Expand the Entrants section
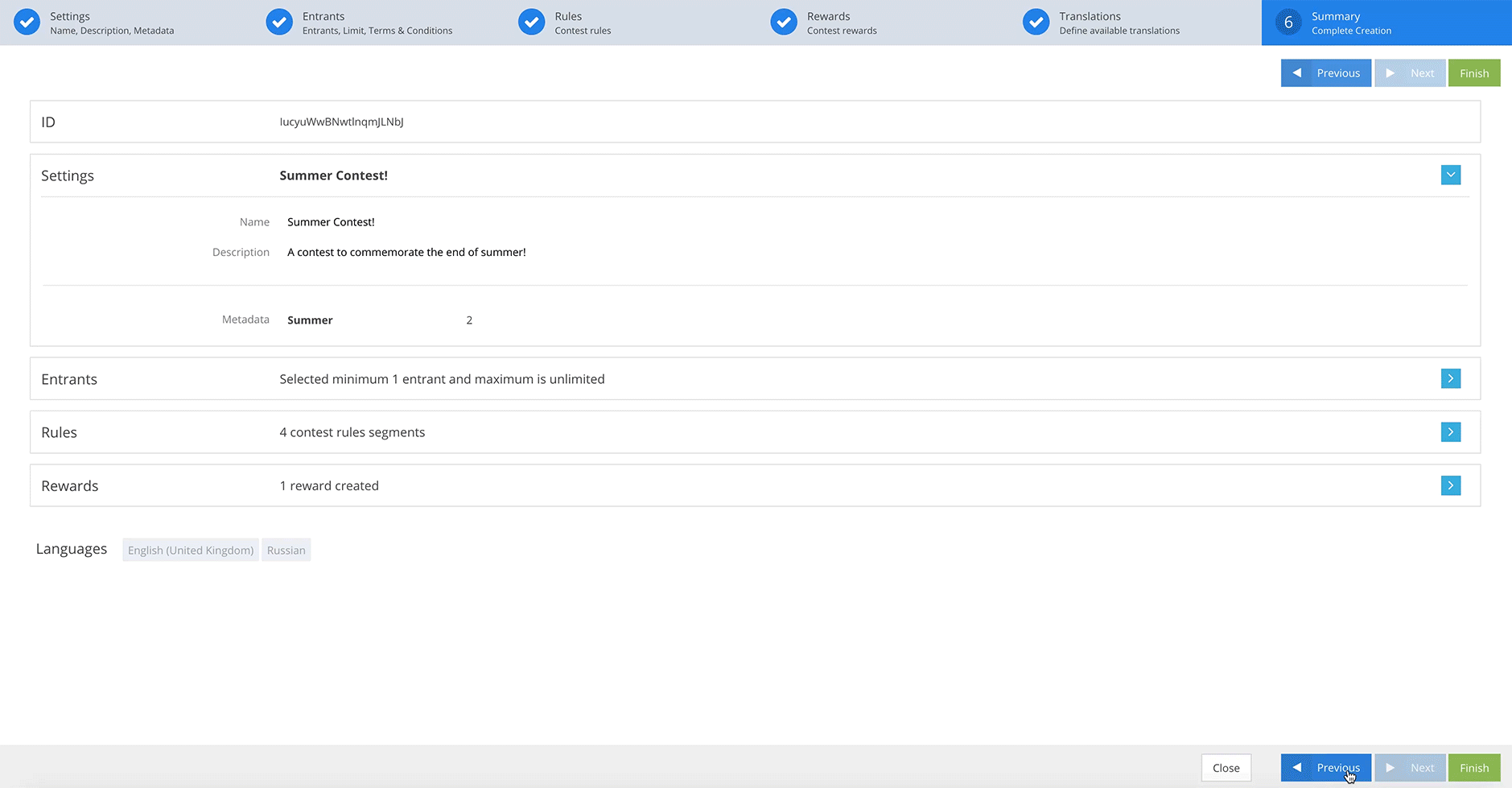This screenshot has height=788, width=1512. pos(1450,379)
